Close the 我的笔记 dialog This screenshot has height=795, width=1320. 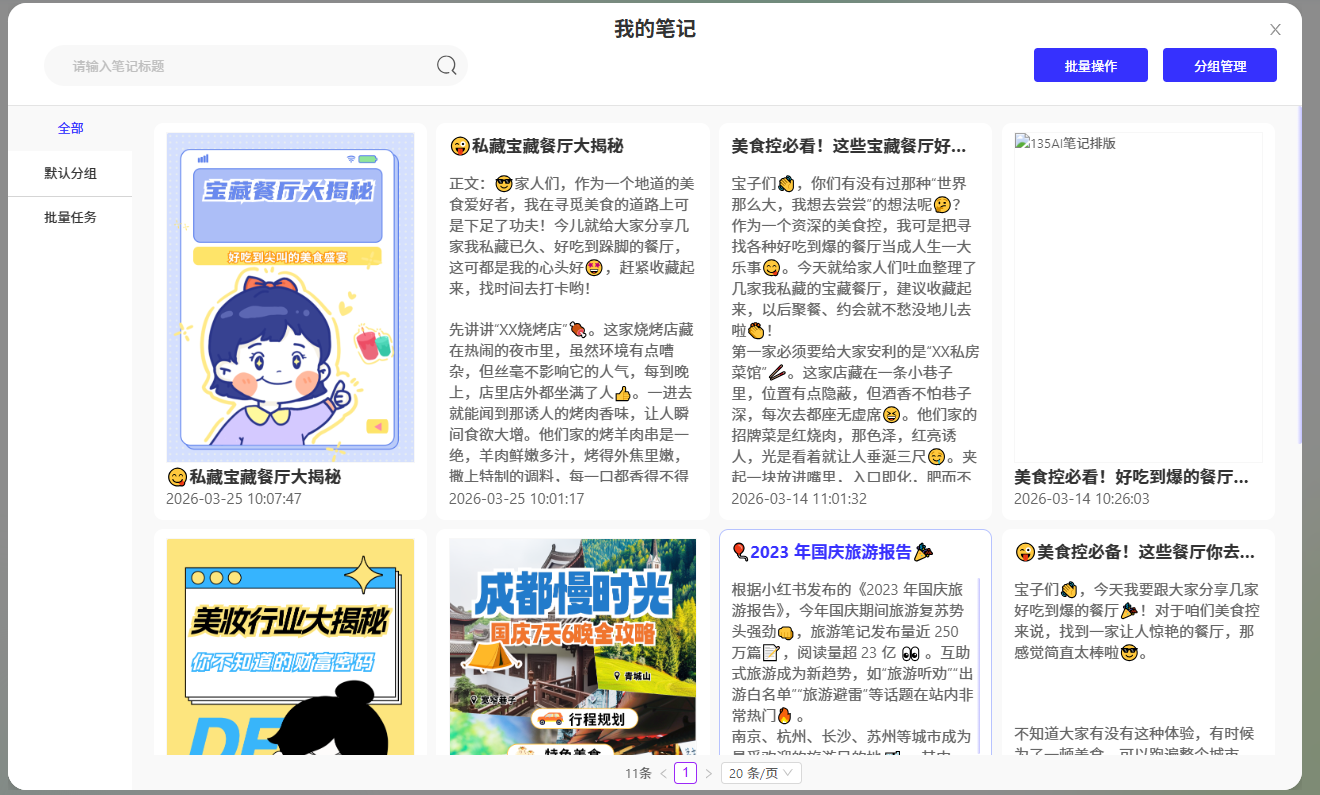point(1275,30)
